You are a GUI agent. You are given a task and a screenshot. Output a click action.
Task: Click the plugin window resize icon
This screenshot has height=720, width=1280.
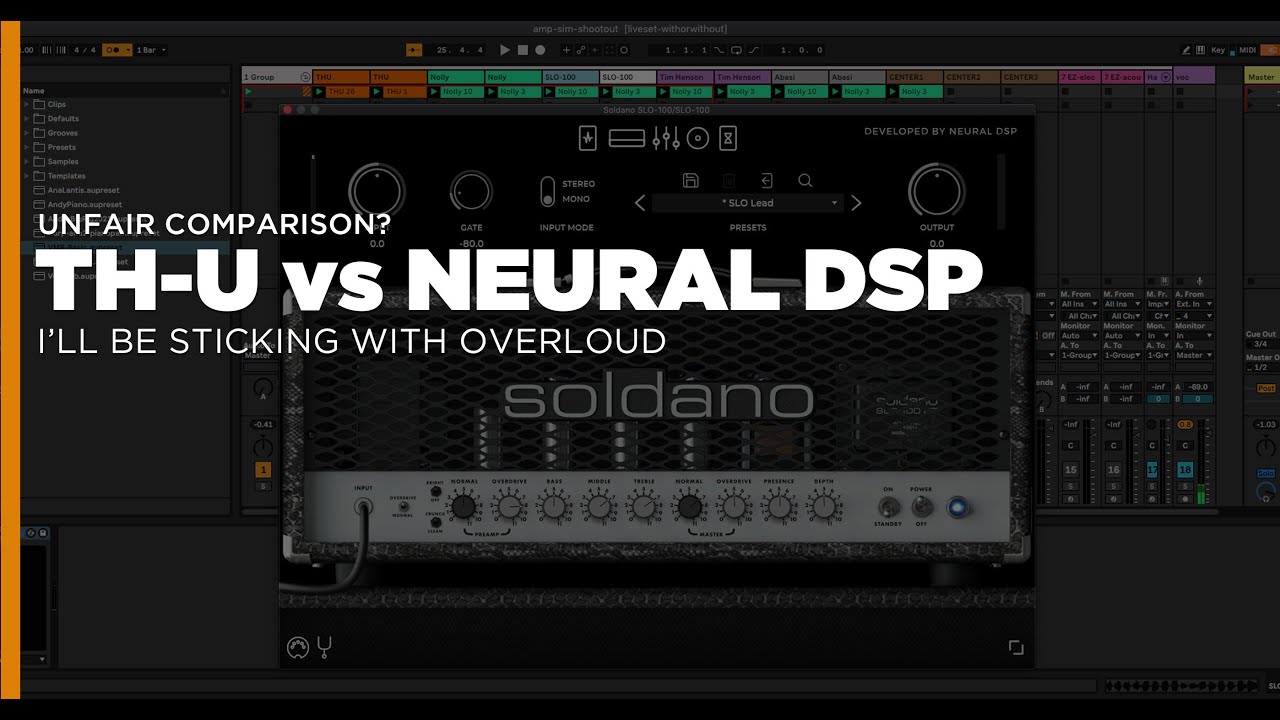pyautogui.click(x=1016, y=648)
